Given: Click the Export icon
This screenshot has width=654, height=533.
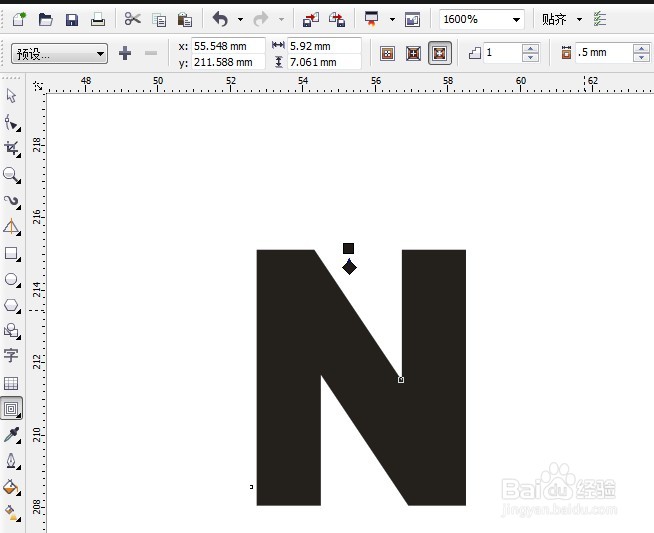Looking at the screenshot, I should click(337, 19).
